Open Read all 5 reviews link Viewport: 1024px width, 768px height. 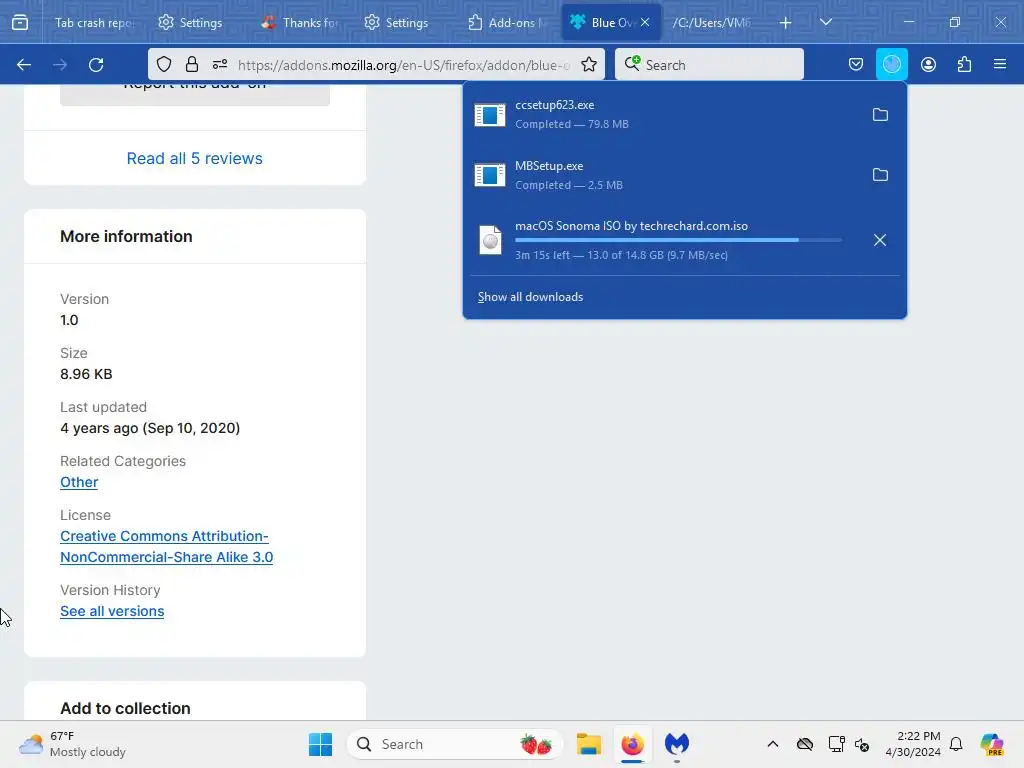(x=195, y=158)
